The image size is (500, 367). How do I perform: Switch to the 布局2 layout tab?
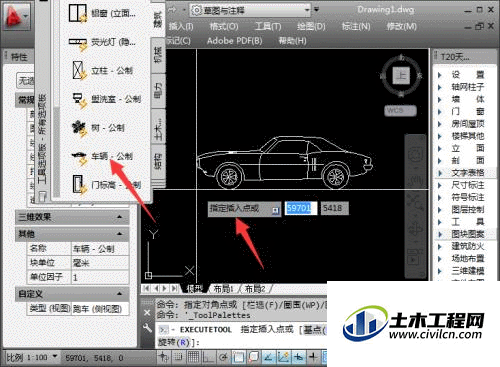click(x=255, y=289)
